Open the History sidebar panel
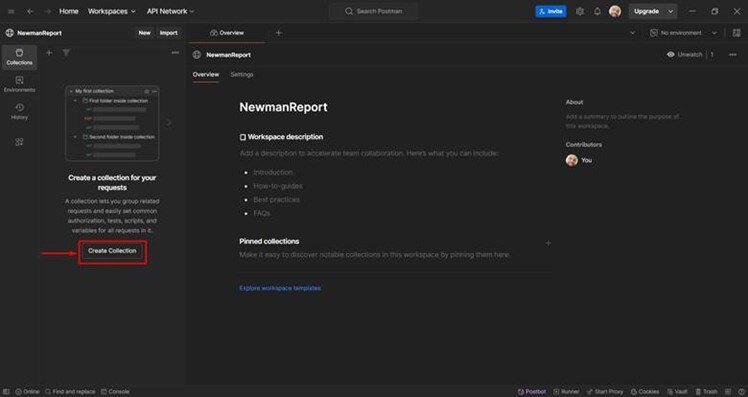748x397 pixels. click(x=19, y=111)
